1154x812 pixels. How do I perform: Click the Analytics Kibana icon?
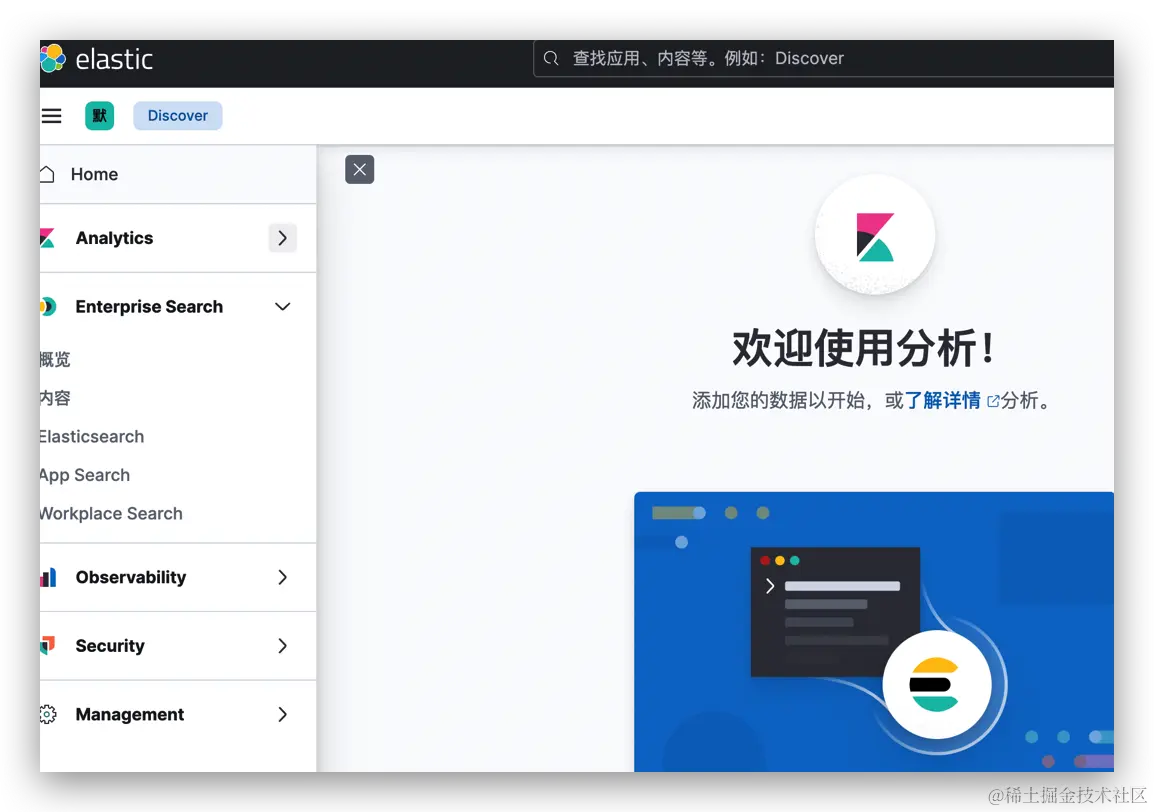click(47, 238)
